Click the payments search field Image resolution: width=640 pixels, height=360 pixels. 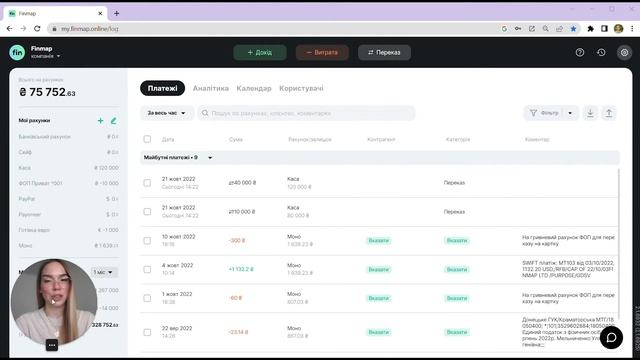(307, 113)
